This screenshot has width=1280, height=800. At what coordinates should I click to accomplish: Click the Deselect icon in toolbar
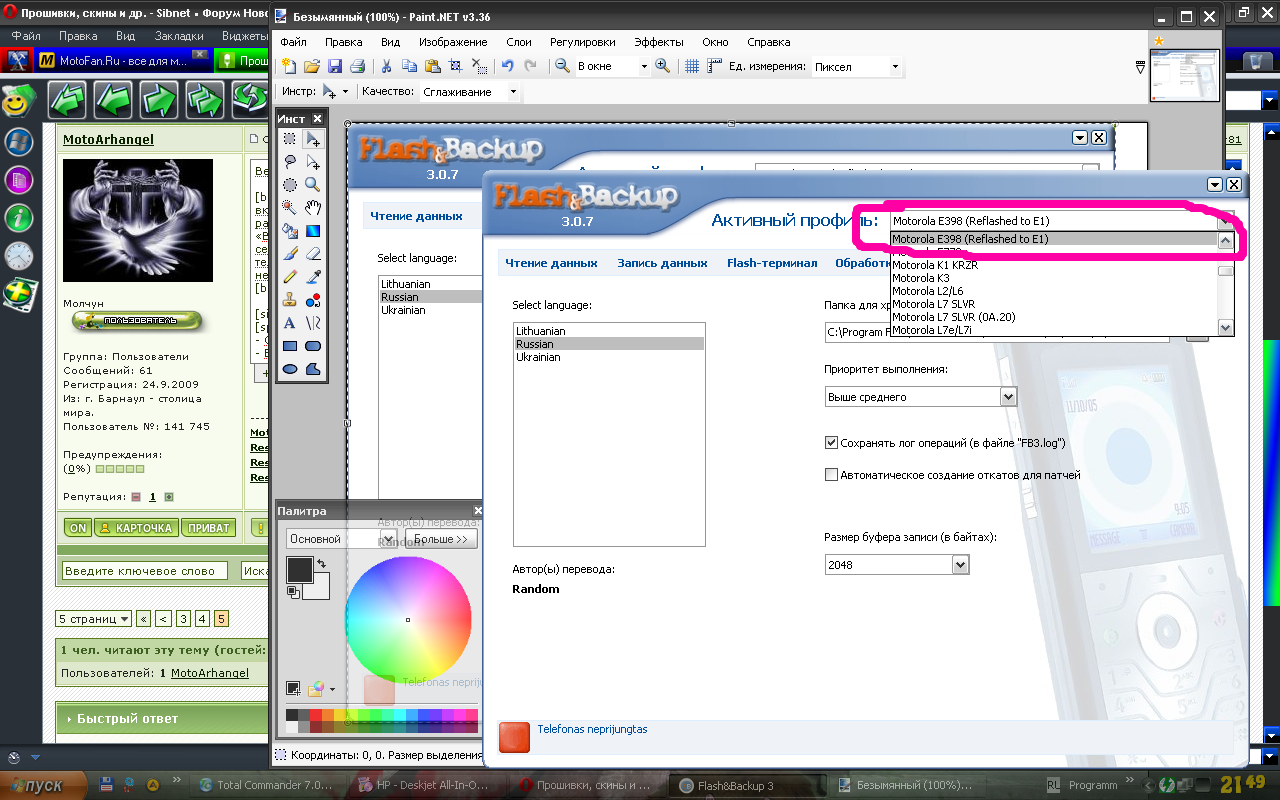point(479,66)
